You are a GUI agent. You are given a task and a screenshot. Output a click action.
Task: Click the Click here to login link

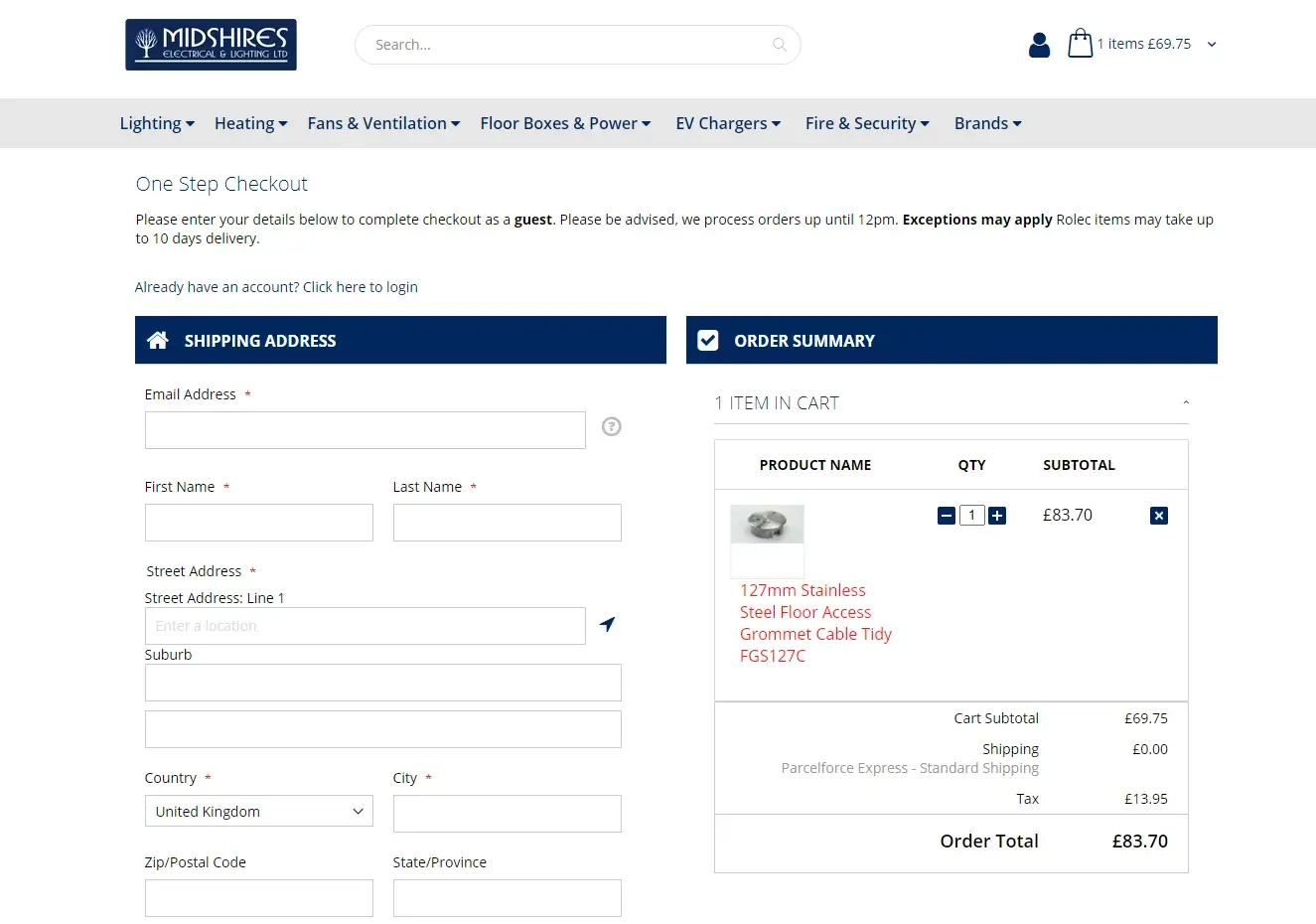pyautogui.click(x=360, y=286)
